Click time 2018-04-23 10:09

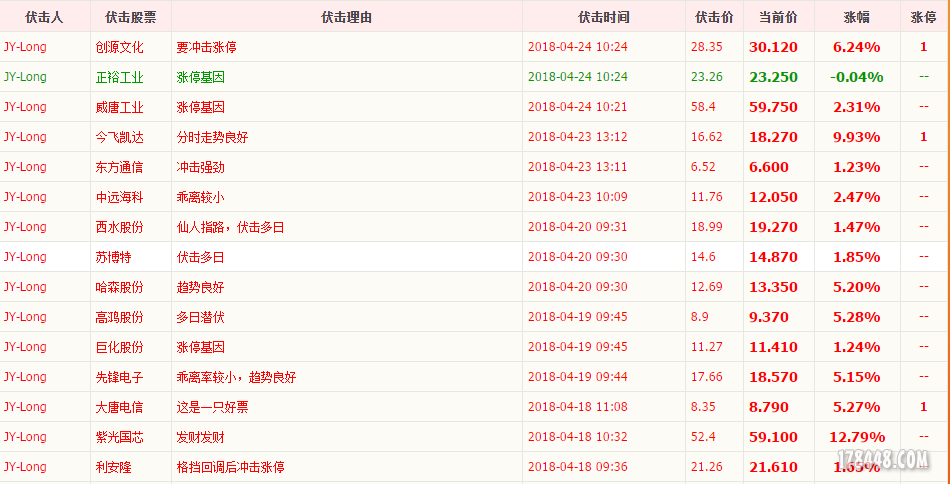point(578,197)
